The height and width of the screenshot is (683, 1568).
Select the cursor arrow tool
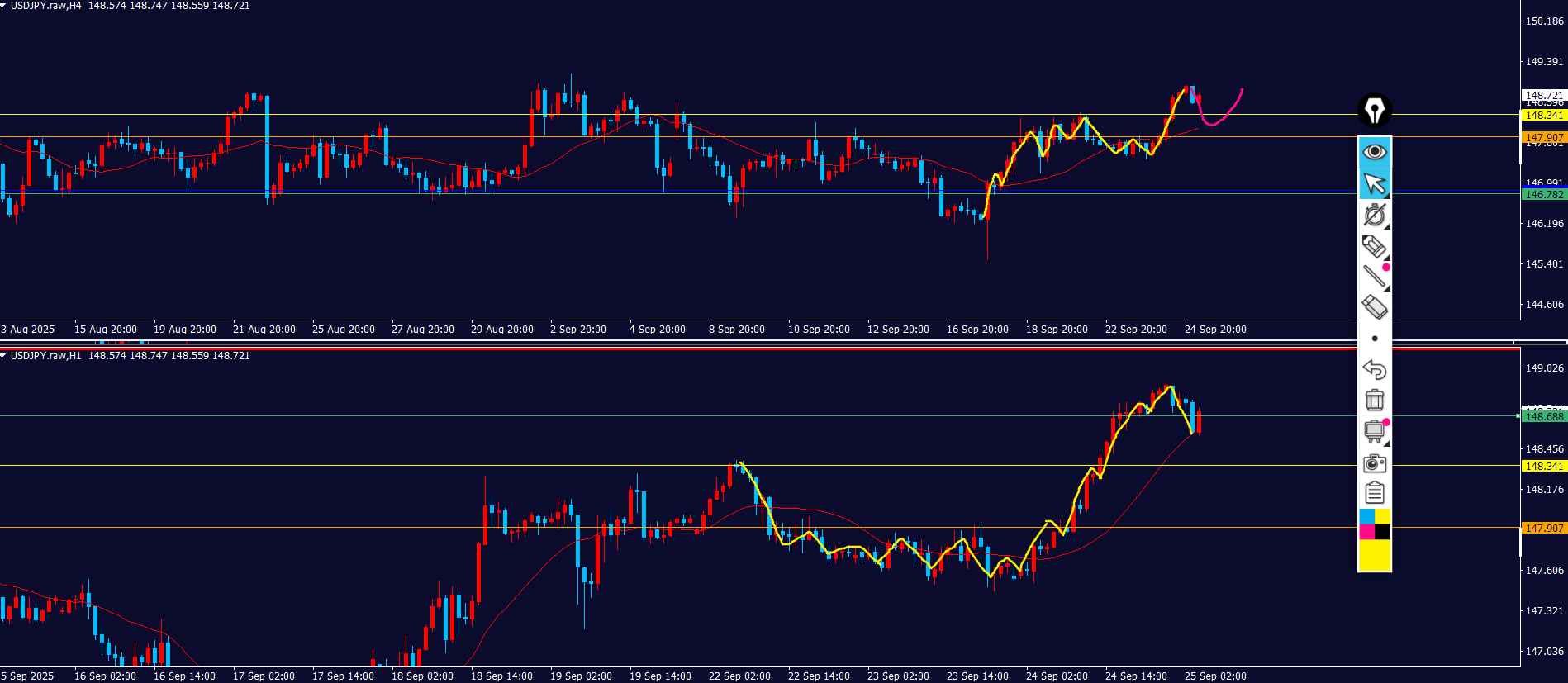[1375, 183]
